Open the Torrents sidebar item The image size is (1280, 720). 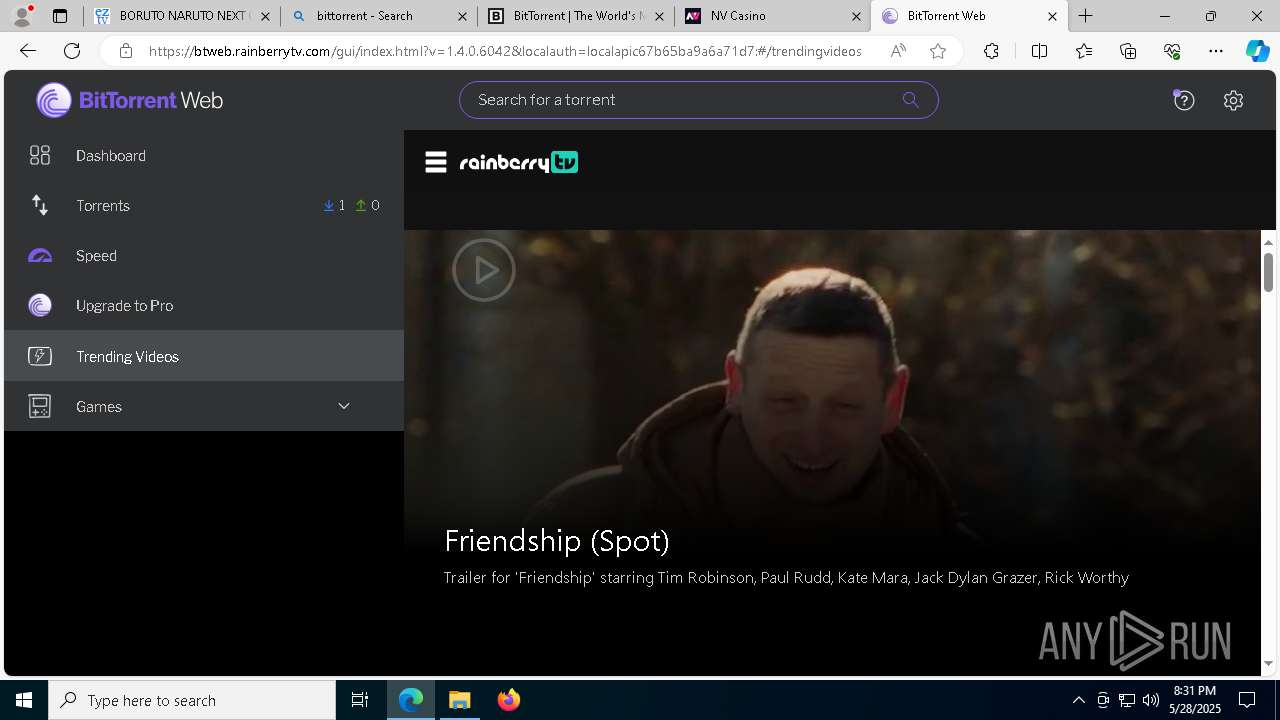coord(204,205)
